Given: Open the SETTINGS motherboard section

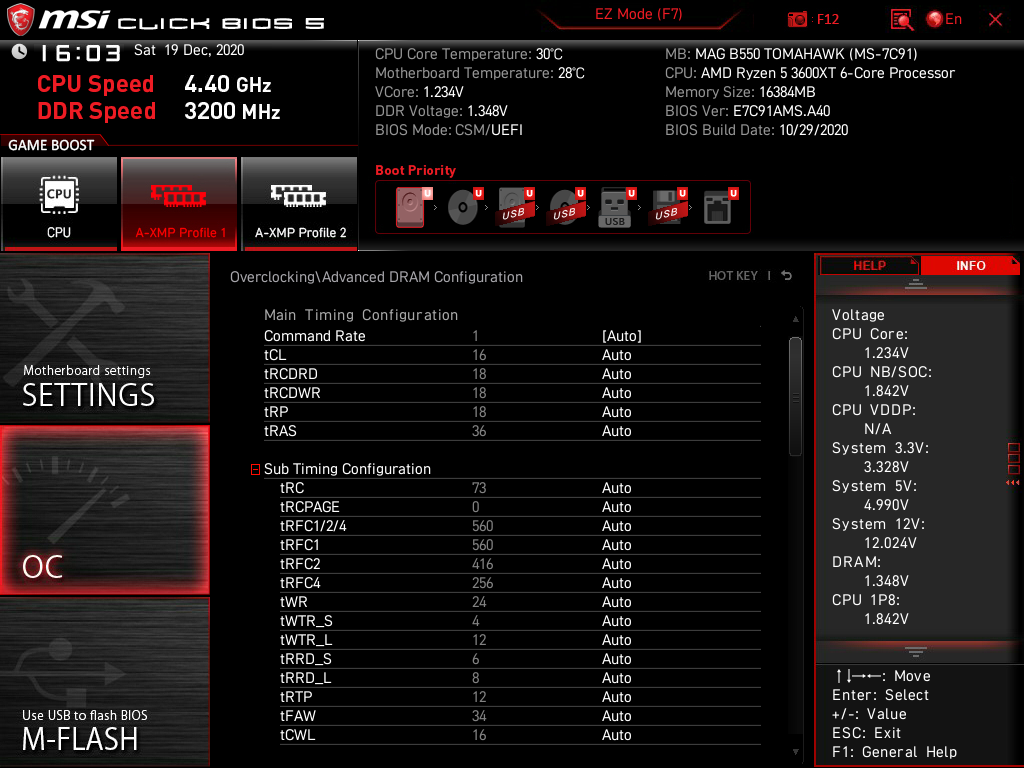Looking at the screenshot, I should coord(104,338).
